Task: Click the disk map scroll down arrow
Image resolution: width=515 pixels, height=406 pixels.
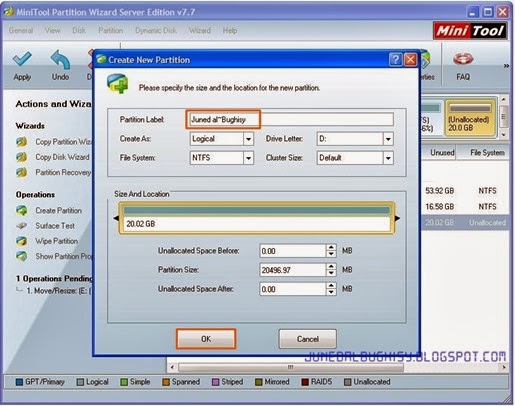Action: click(x=504, y=135)
